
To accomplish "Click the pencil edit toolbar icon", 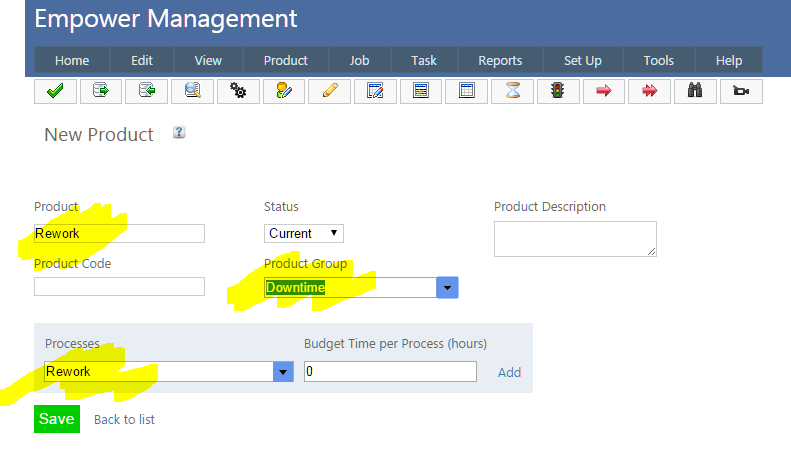I will (329, 91).
